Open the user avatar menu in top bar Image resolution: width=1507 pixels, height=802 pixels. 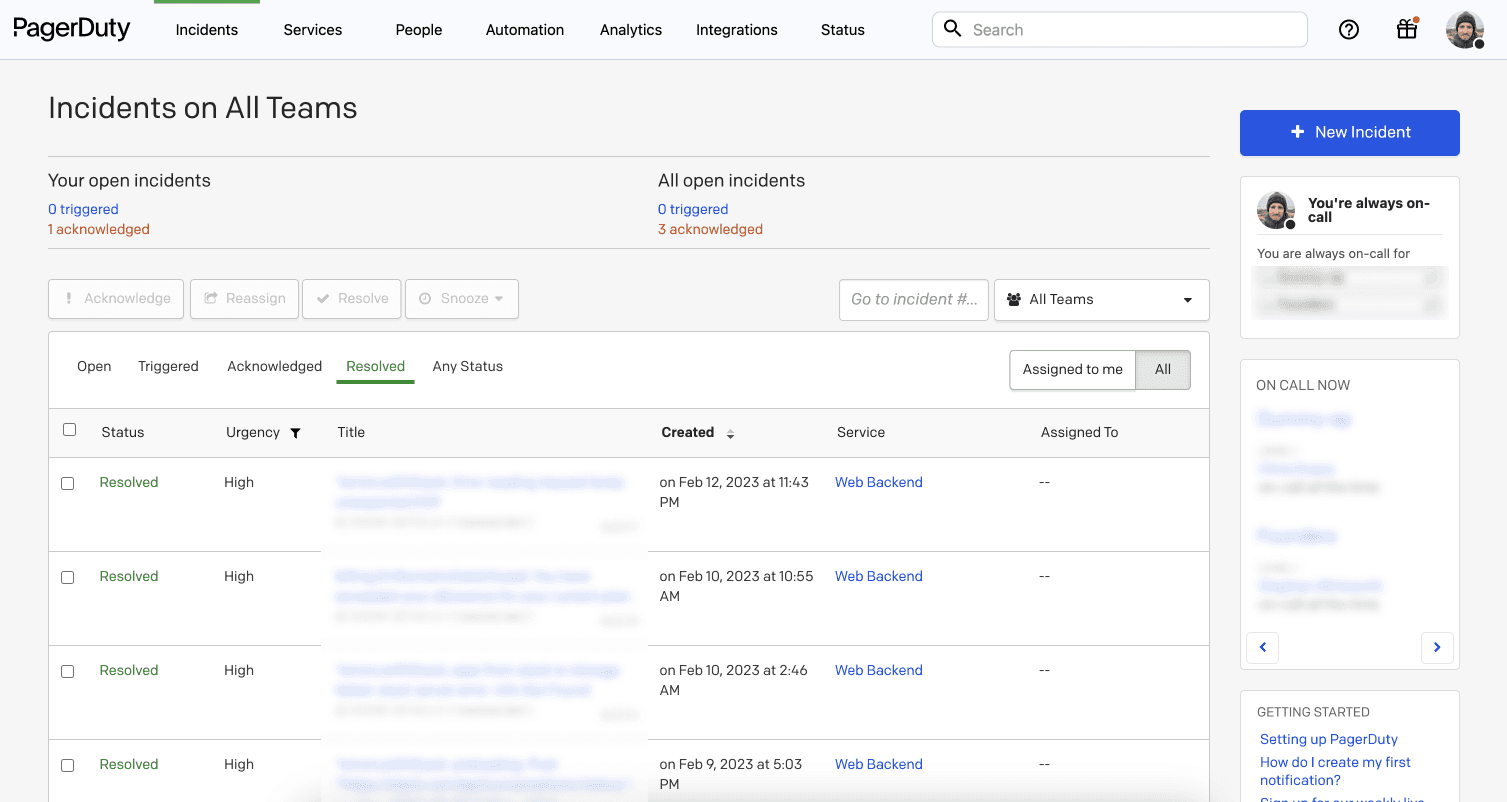click(1465, 30)
